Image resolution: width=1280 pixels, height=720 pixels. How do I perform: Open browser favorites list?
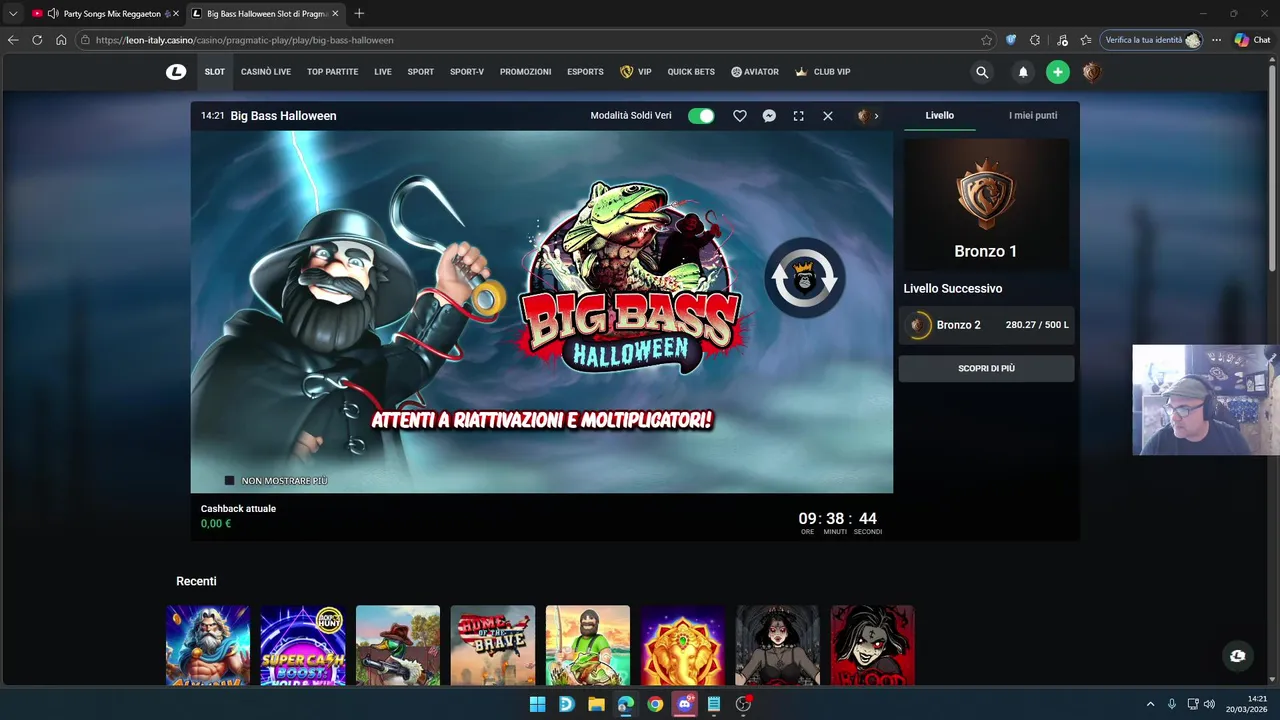coord(1086,40)
